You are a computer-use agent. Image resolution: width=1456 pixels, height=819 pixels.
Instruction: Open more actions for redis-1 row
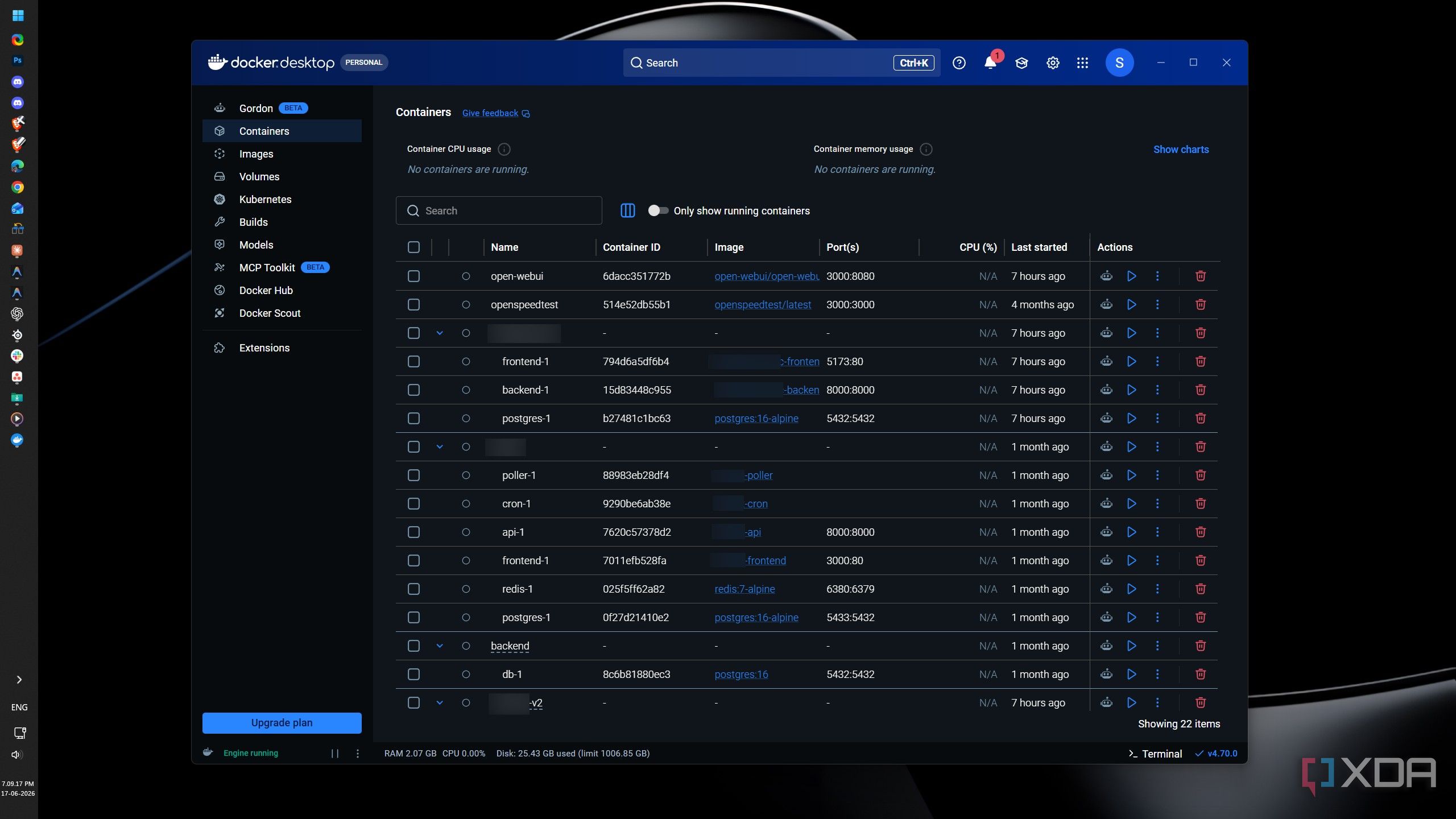click(1157, 589)
